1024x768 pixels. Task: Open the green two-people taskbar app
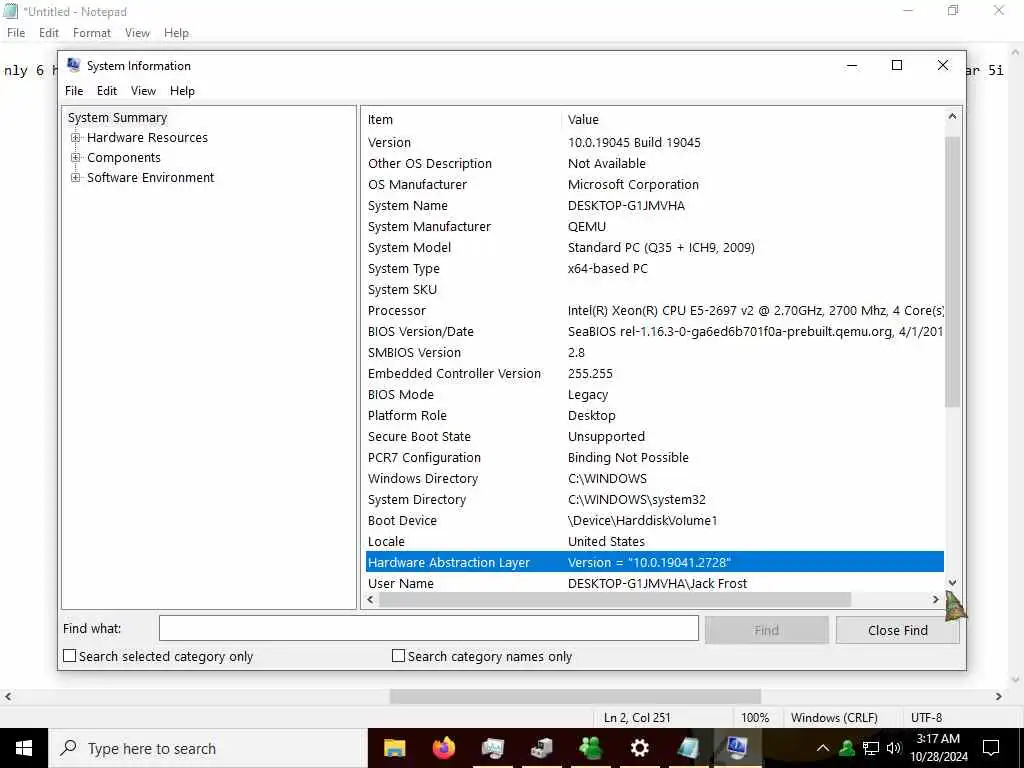click(590, 748)
